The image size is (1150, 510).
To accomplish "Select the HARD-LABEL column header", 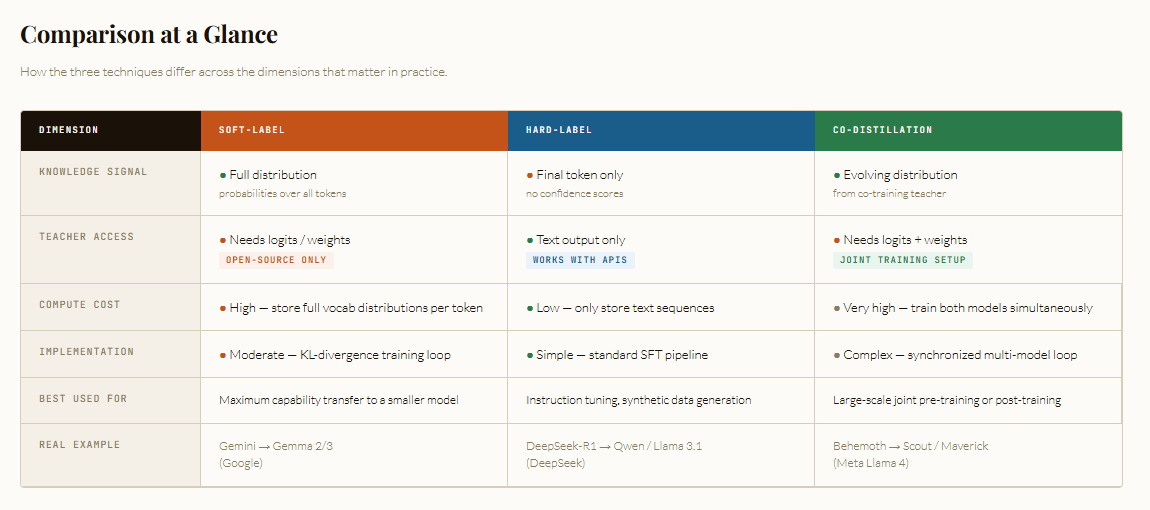I will (x=661, y=131).
